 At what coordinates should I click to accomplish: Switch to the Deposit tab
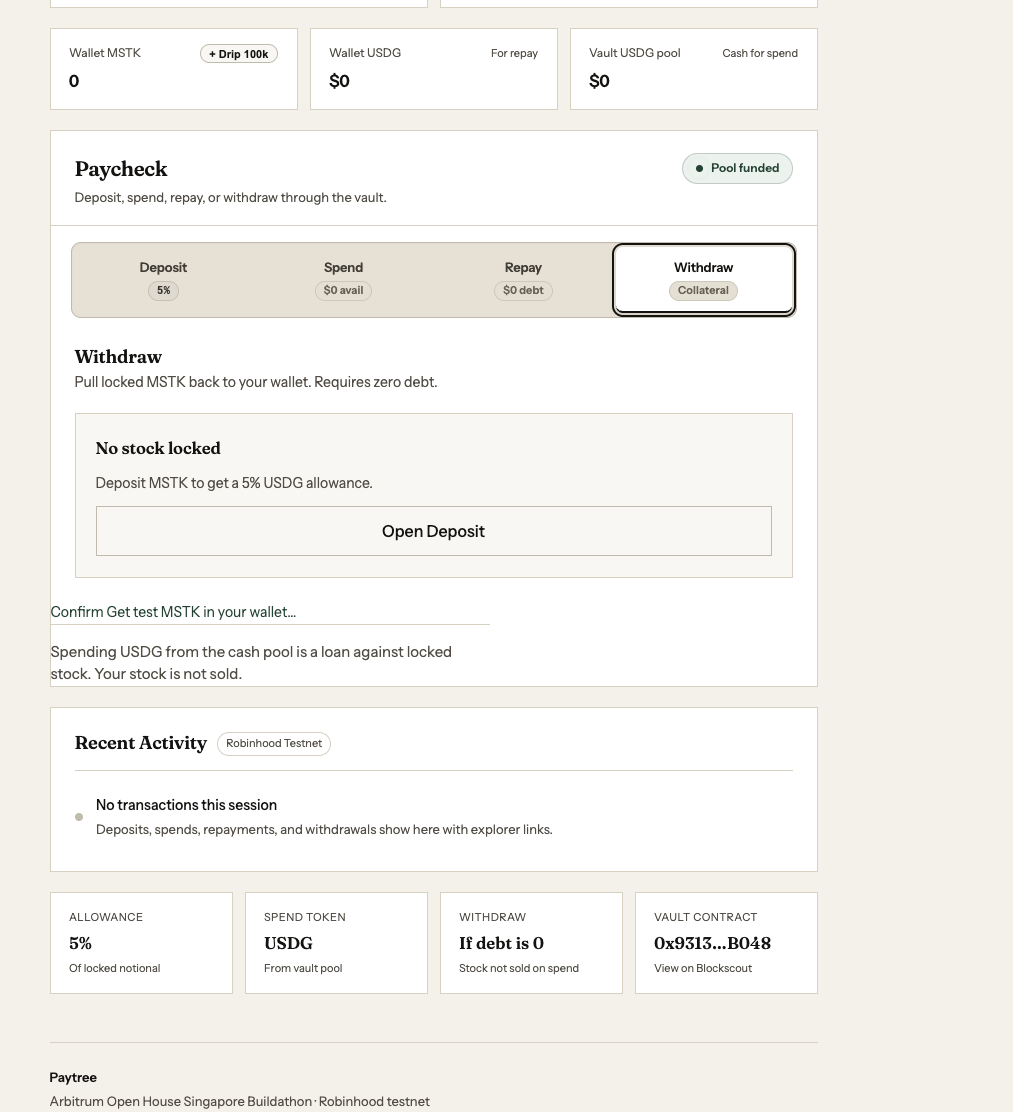tap(163, 279)
